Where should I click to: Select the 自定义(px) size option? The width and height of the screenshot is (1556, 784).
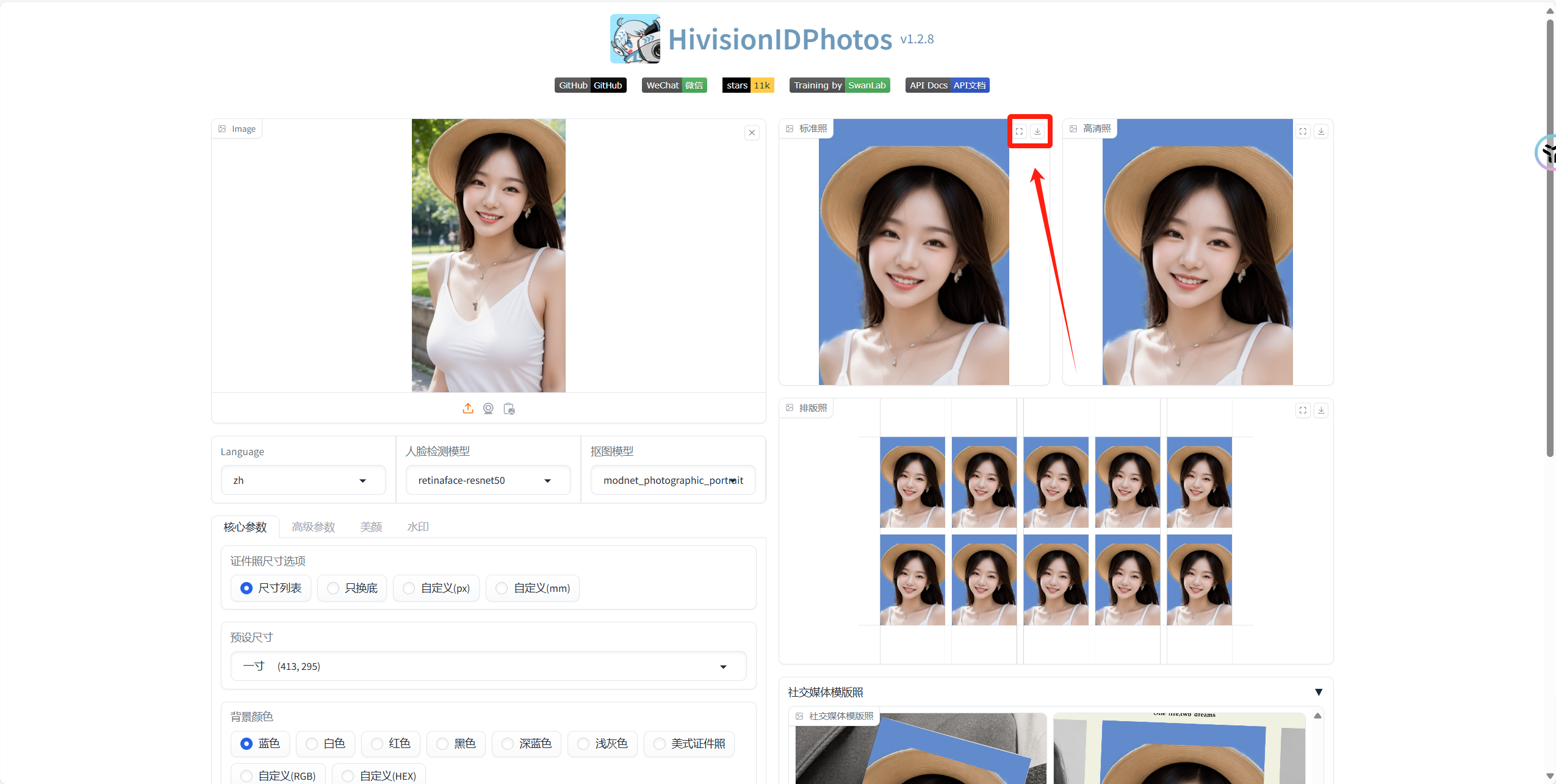tap(436, 588)
